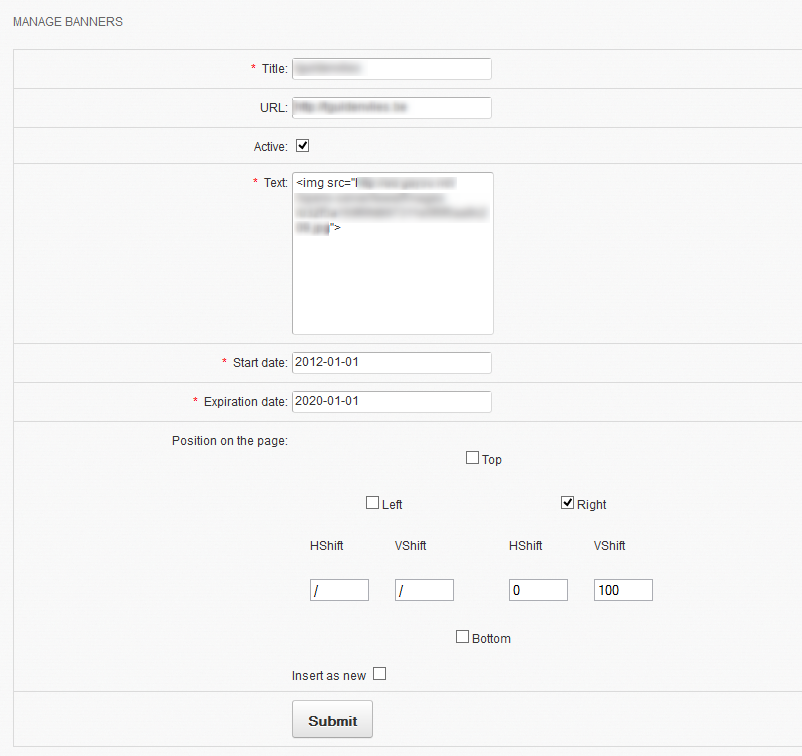Enable the Top position checkbox

473,458
